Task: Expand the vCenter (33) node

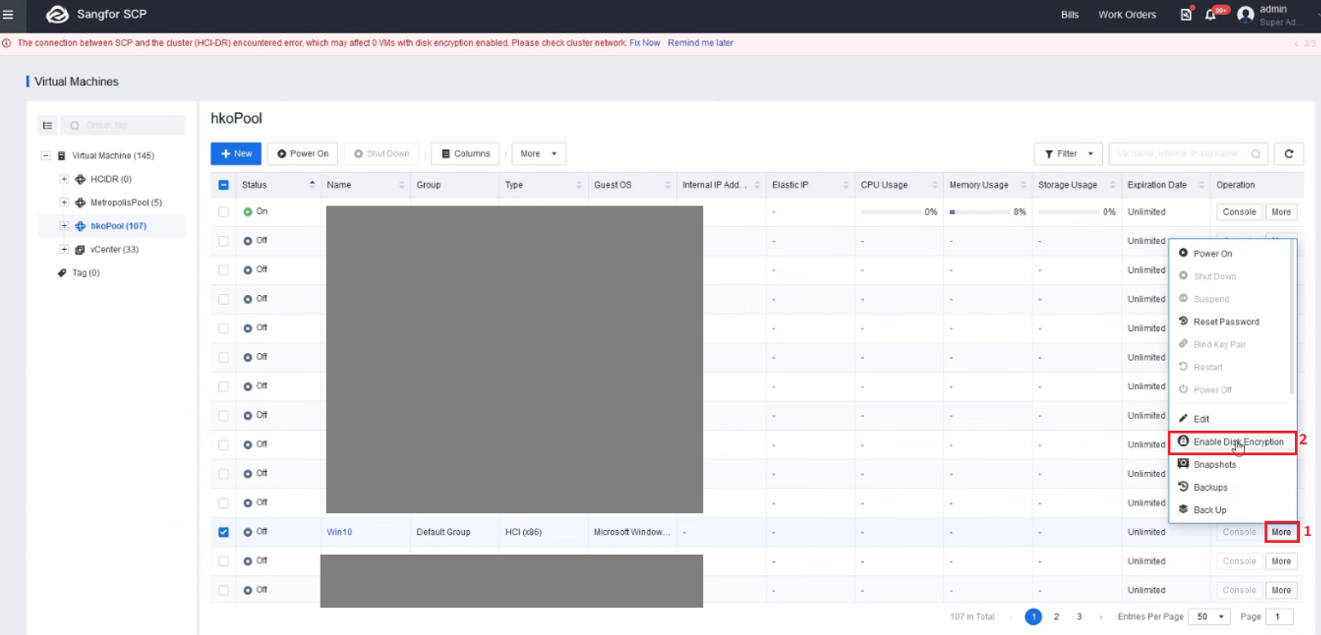Action: coord(64,249)
